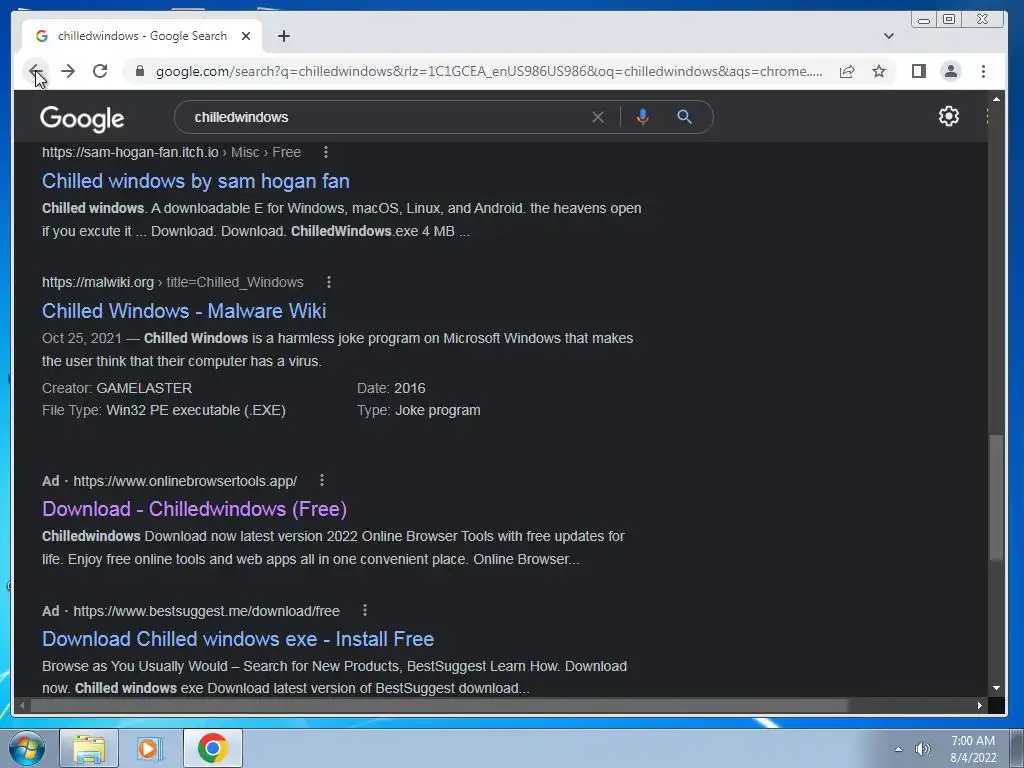Viewport: 1024px width, 768px height.
Task: Click the Creator: GAMELASTER text
Action: coord(117,388)
